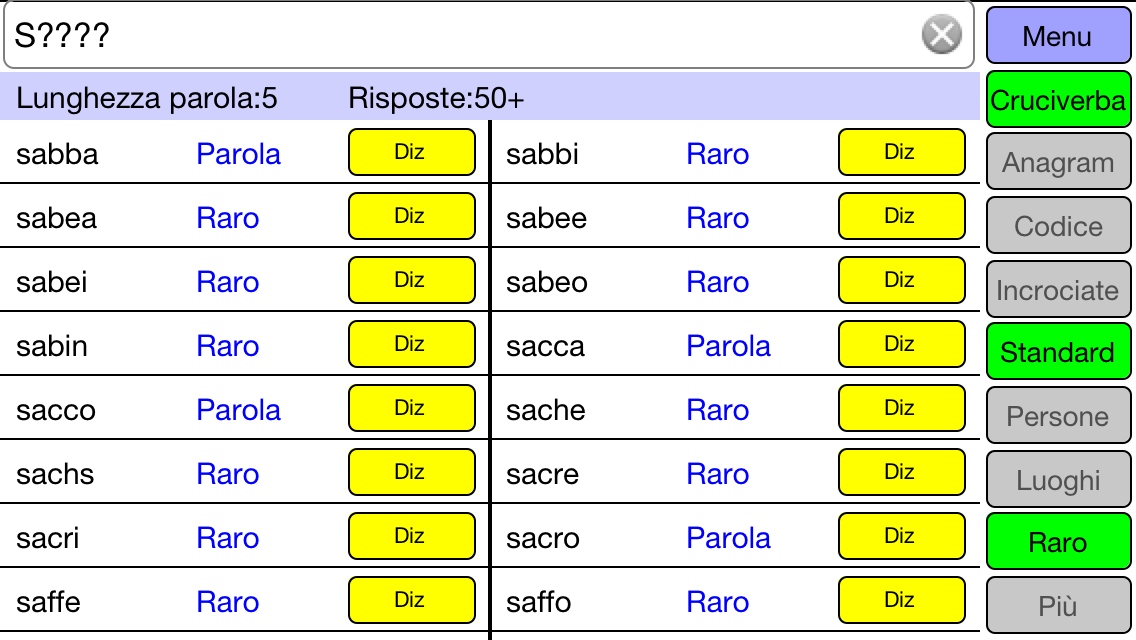Clear the search field with the X icon
The image size is (1136, 640).
(941, 35)
